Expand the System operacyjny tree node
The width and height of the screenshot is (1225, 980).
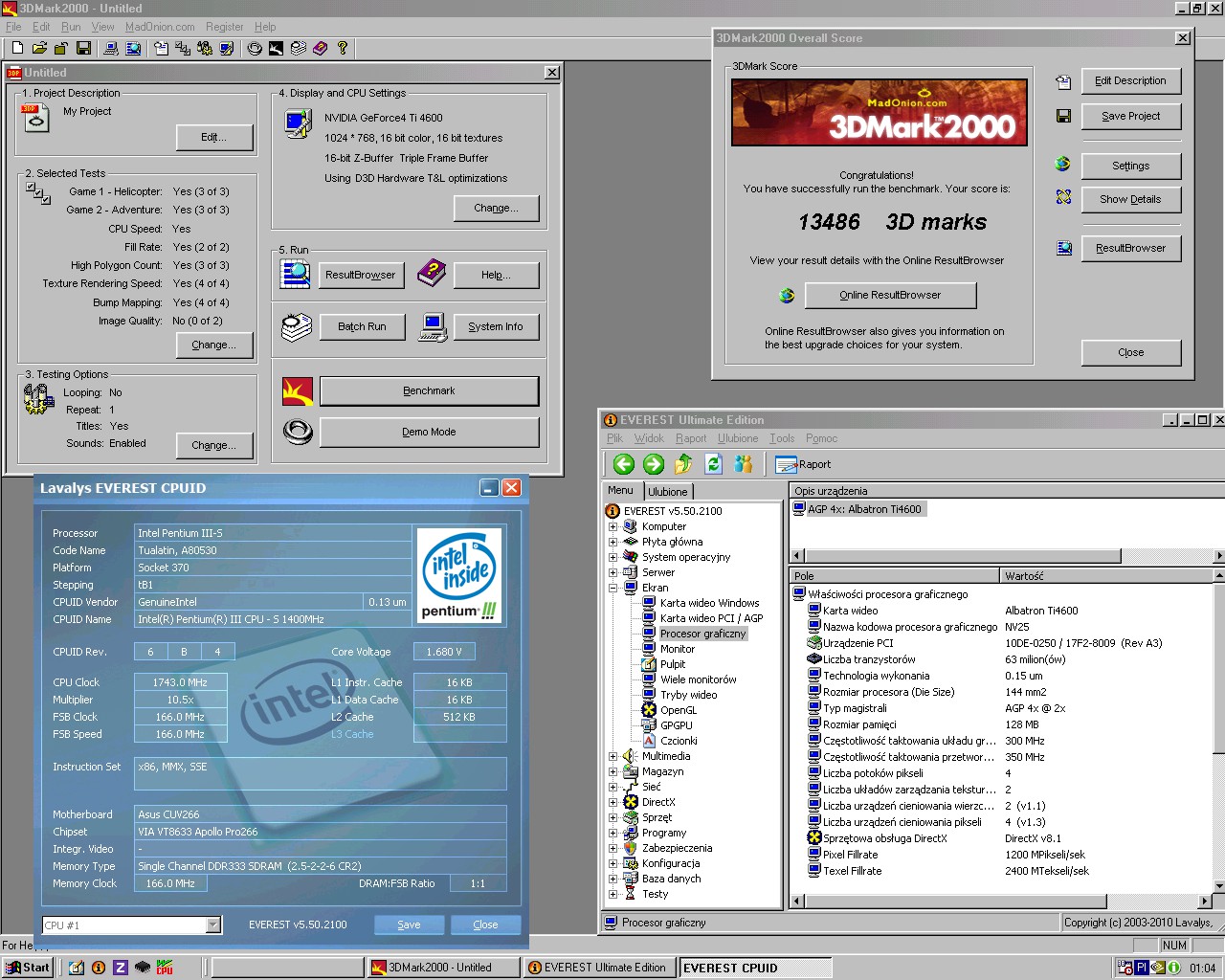613,557
